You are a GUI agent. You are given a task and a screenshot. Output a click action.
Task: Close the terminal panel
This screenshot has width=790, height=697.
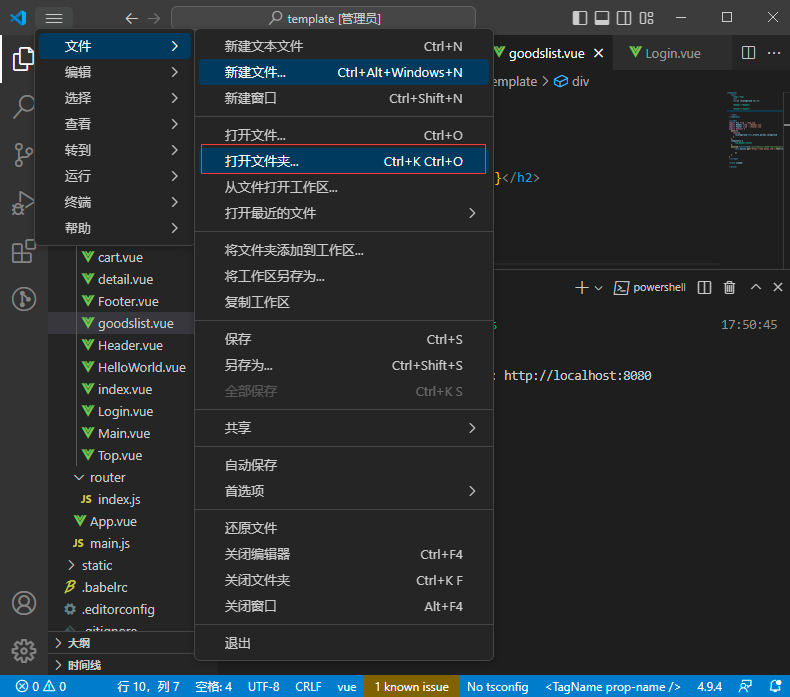(x=777, y=287)
